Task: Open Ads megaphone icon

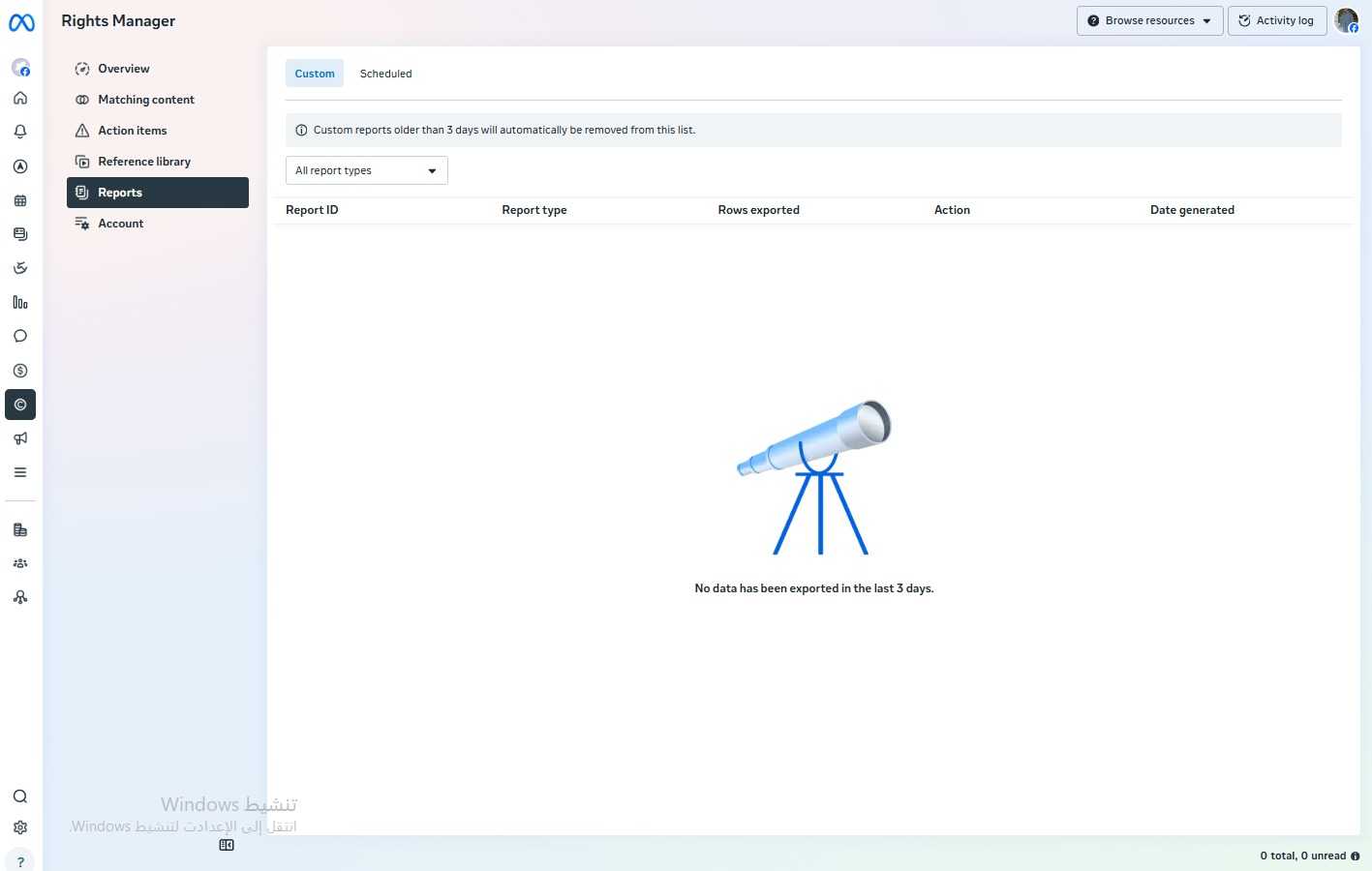Action: pyautogui.click(x=20, y=438)
